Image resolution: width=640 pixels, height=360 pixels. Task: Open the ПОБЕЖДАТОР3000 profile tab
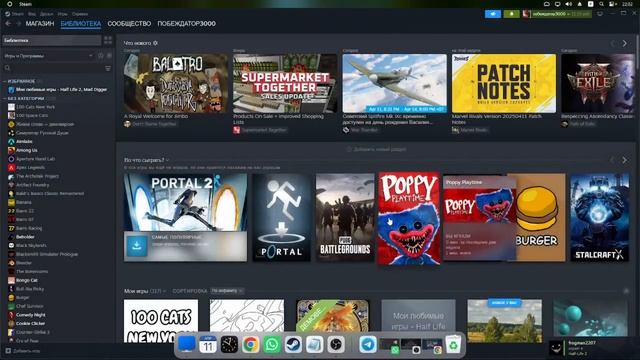point(187,24)
